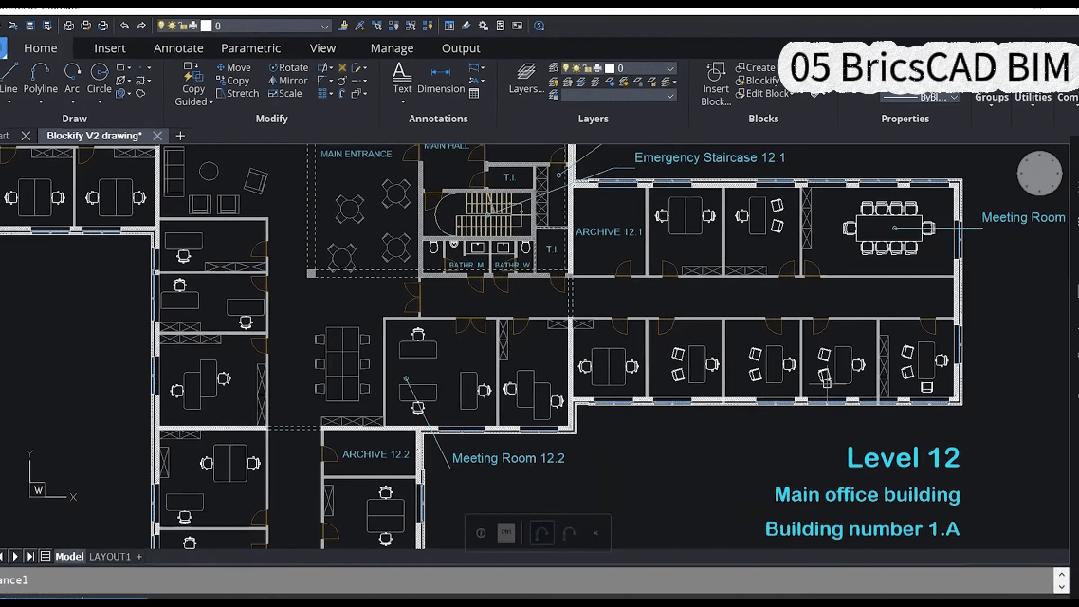Click Edit Block button

click(762, 94)
